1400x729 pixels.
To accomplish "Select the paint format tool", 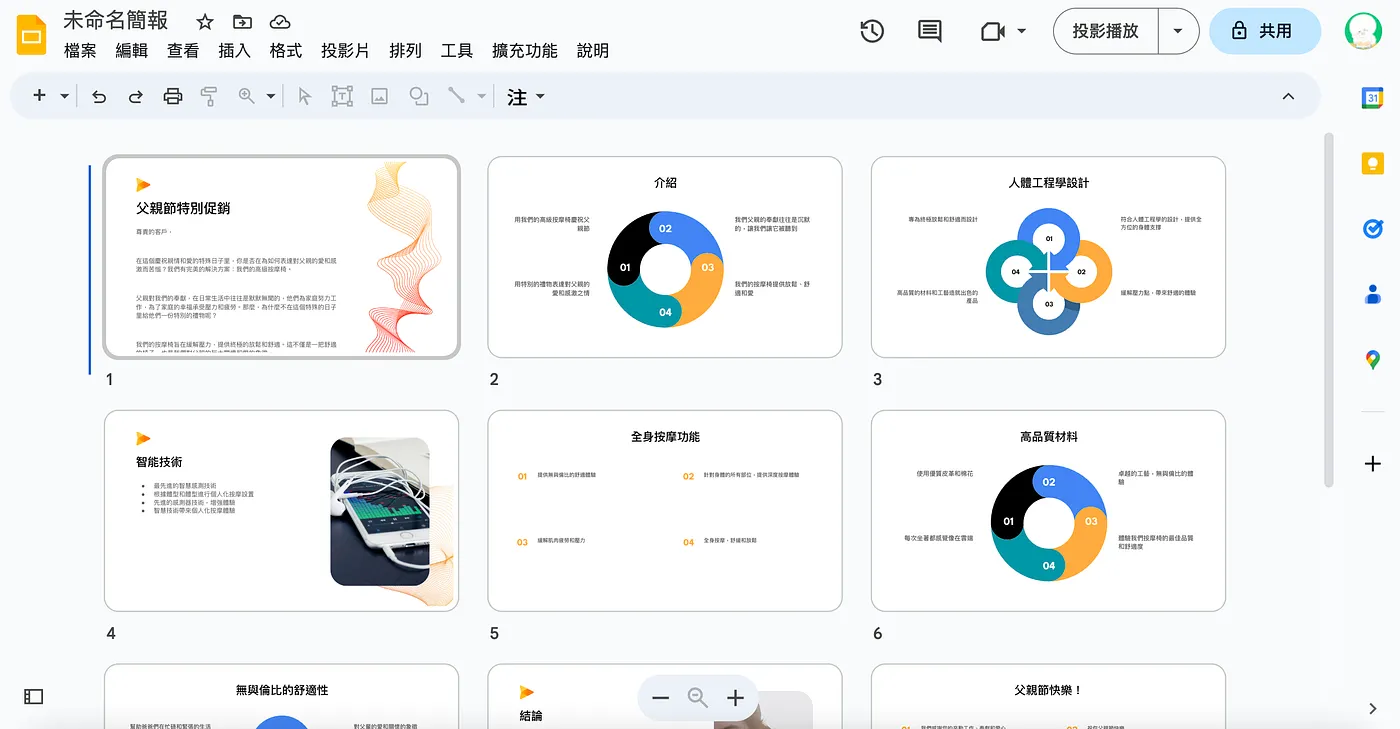I will coord(209,96).
